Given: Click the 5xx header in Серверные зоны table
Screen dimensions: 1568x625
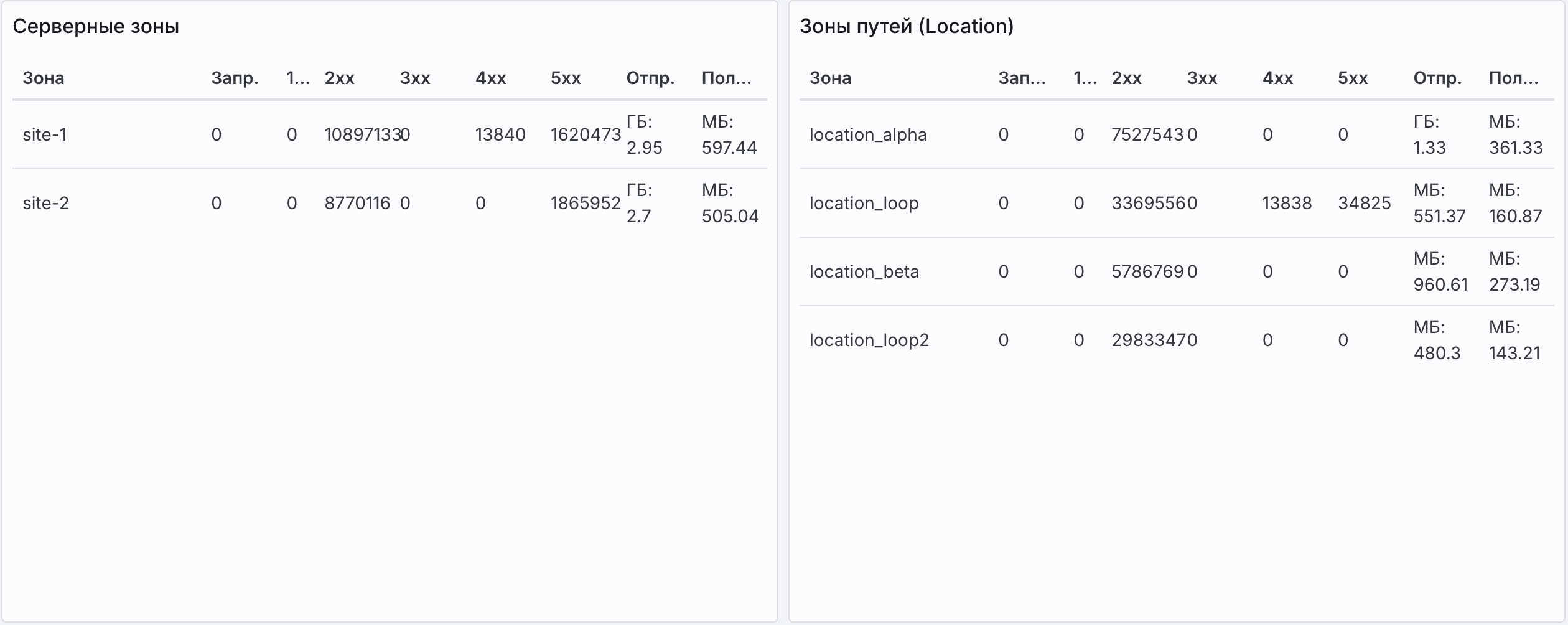Looking at the screenshot, I should click(566, 78).
